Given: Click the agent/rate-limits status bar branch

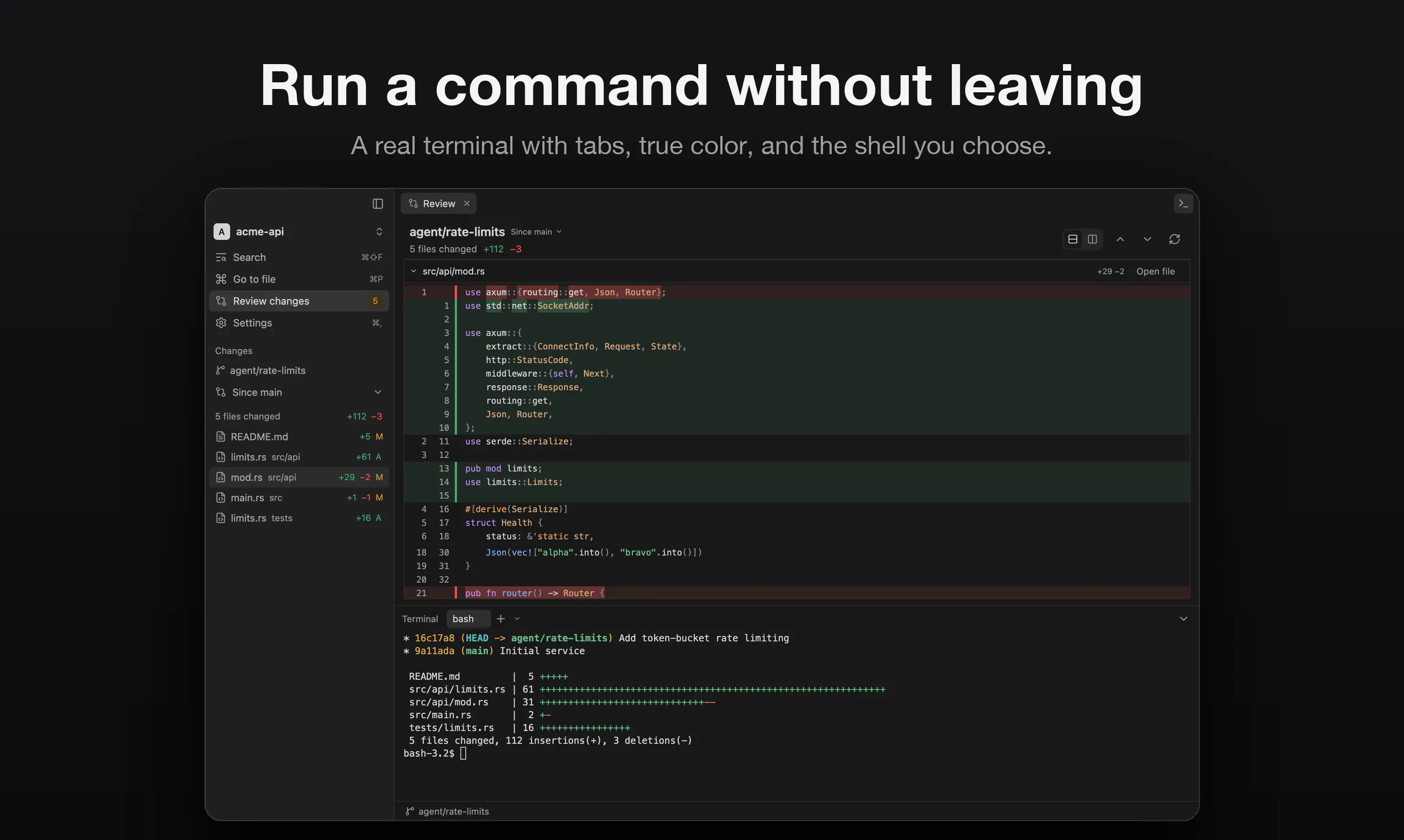Looking at the screenshot, I should [x=447, y=811].
